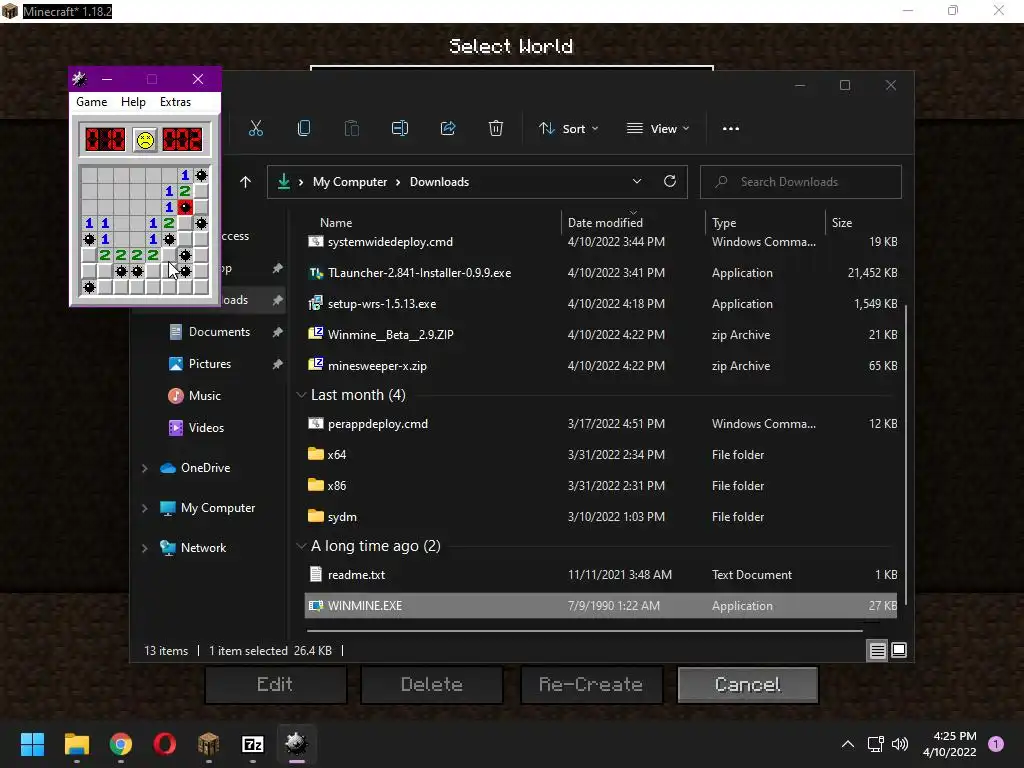Click the Minesweeper mine icon on taskbar
This screenshot has height=768, width=1024.
[296, 744]
